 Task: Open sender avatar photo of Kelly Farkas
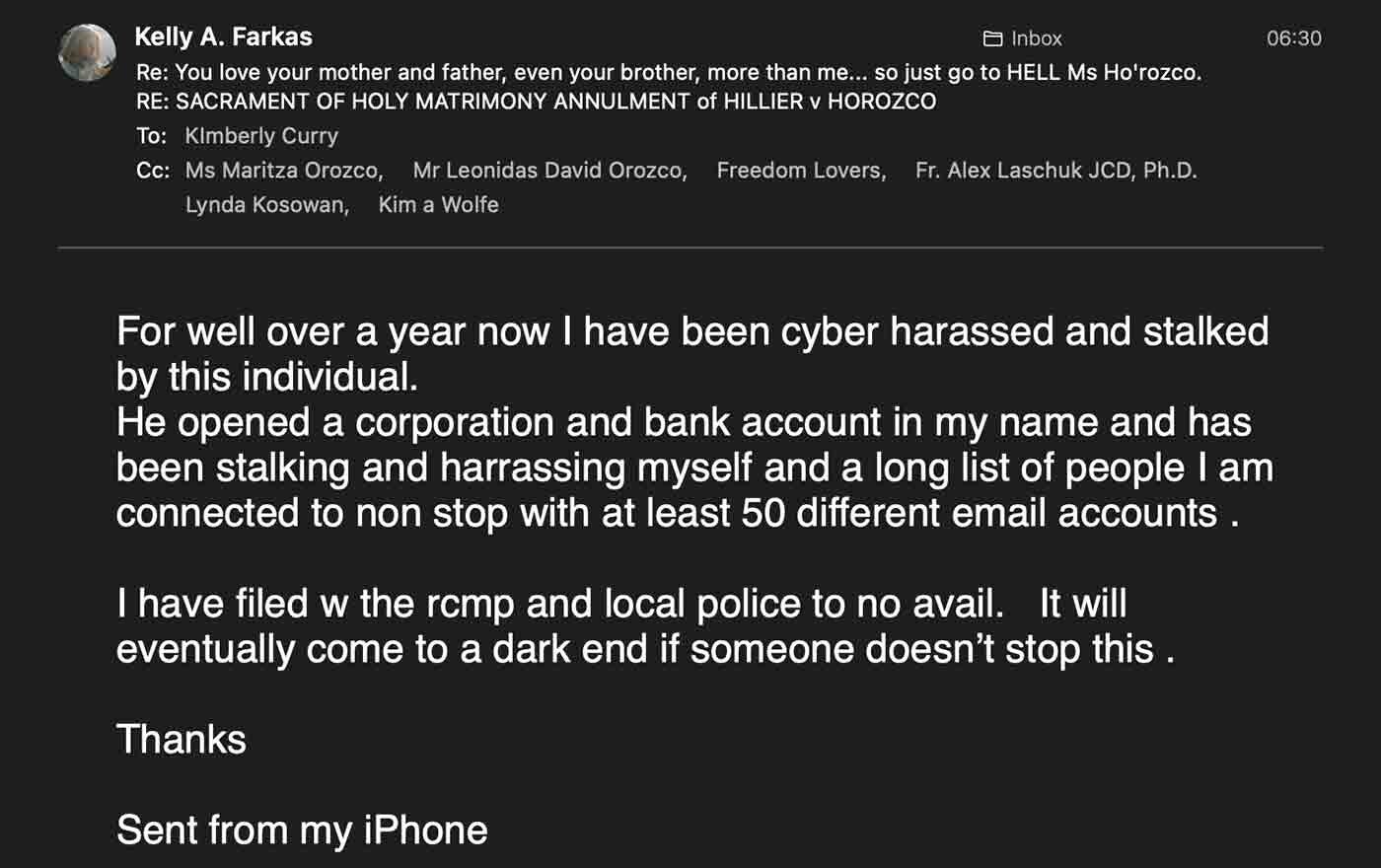pos(88,52)
